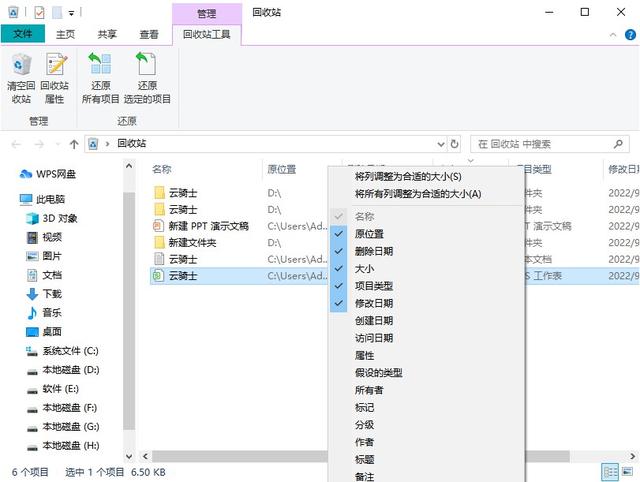Open the 查看 ribbon tab
Viewport: 640px width, 482px height.
coord(149,34)
